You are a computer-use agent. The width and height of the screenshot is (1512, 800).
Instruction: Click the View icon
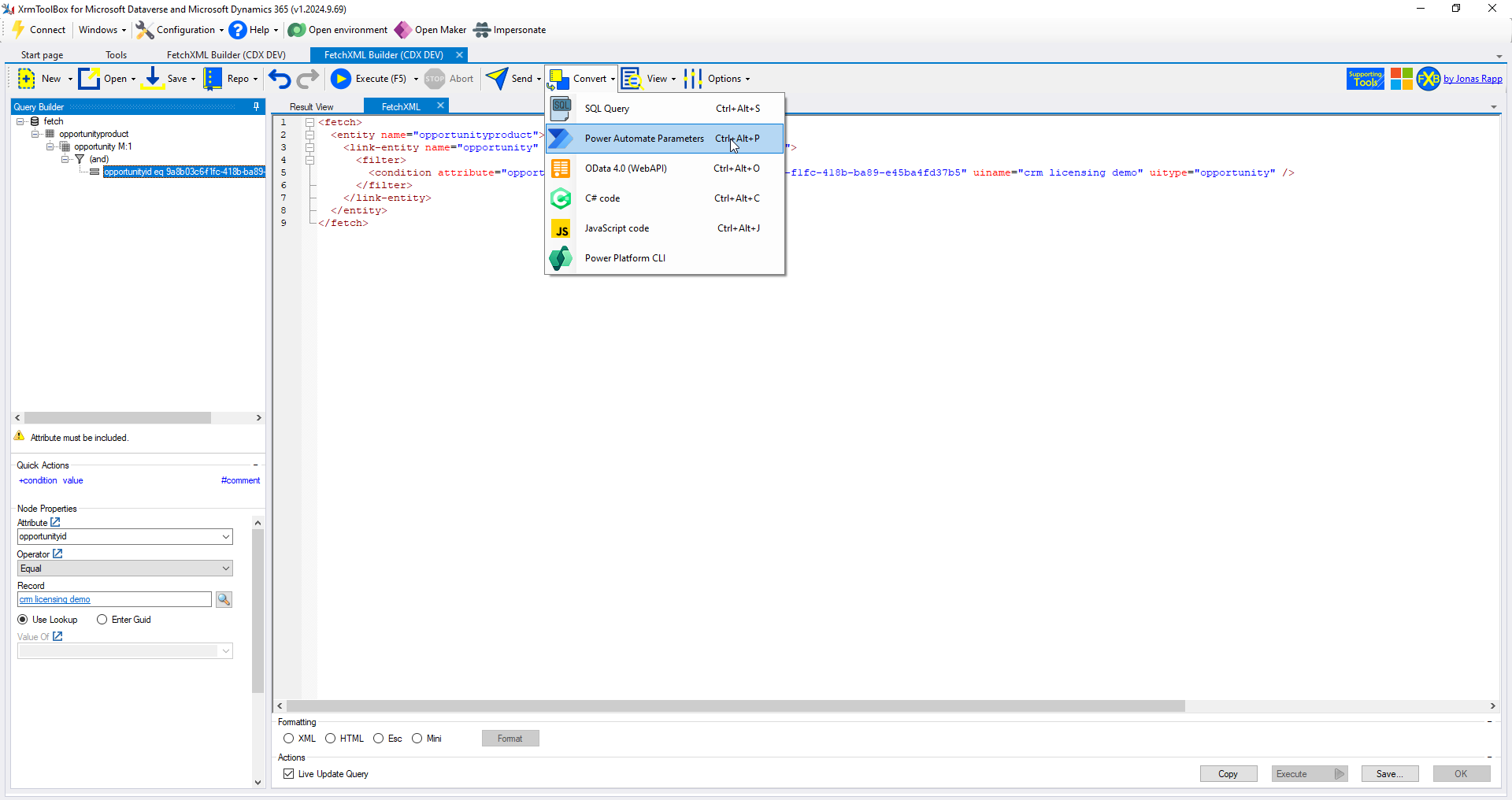[632, 79]
